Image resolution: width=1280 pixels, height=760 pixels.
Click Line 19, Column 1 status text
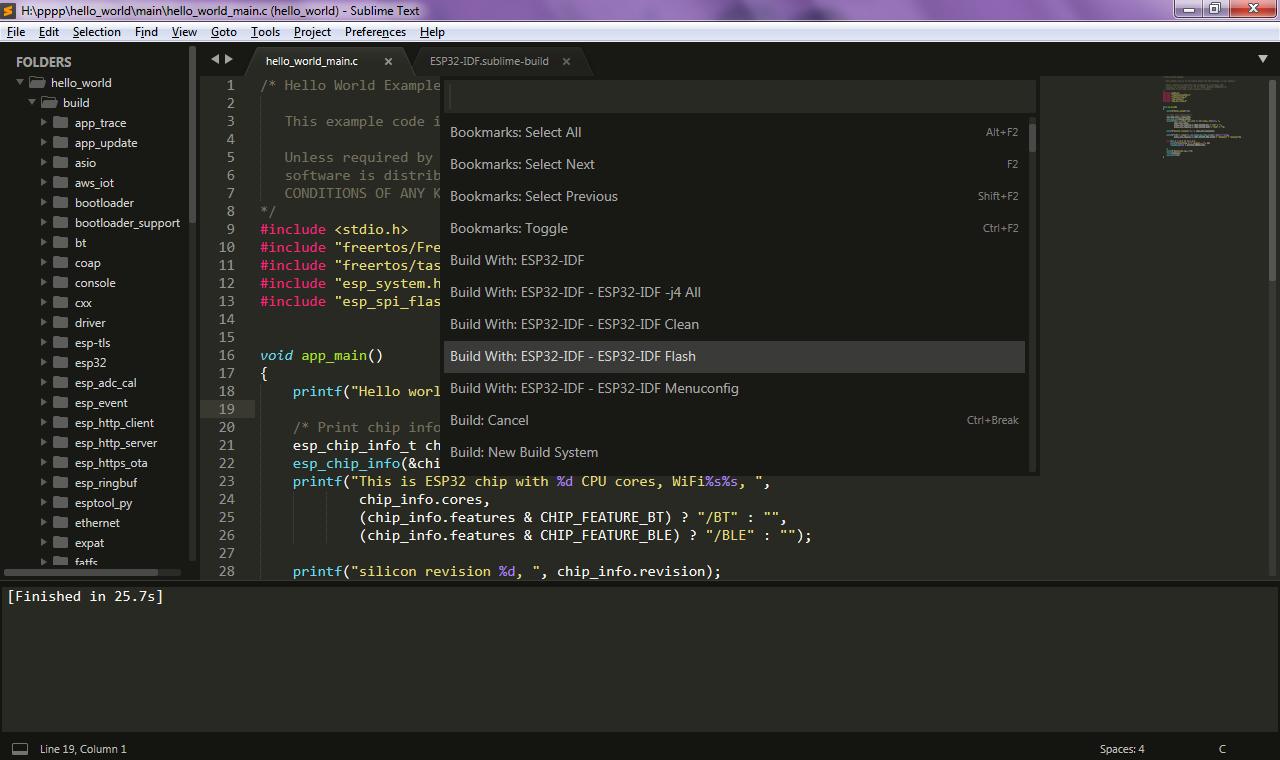pyautogui.click(x=83, y=749)
